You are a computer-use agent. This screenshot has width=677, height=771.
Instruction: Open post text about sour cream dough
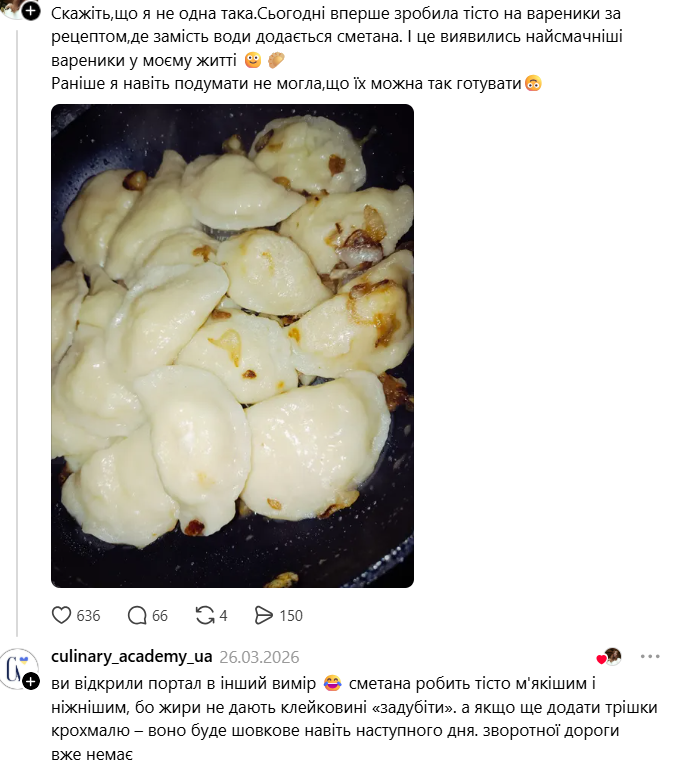(337, 48)
